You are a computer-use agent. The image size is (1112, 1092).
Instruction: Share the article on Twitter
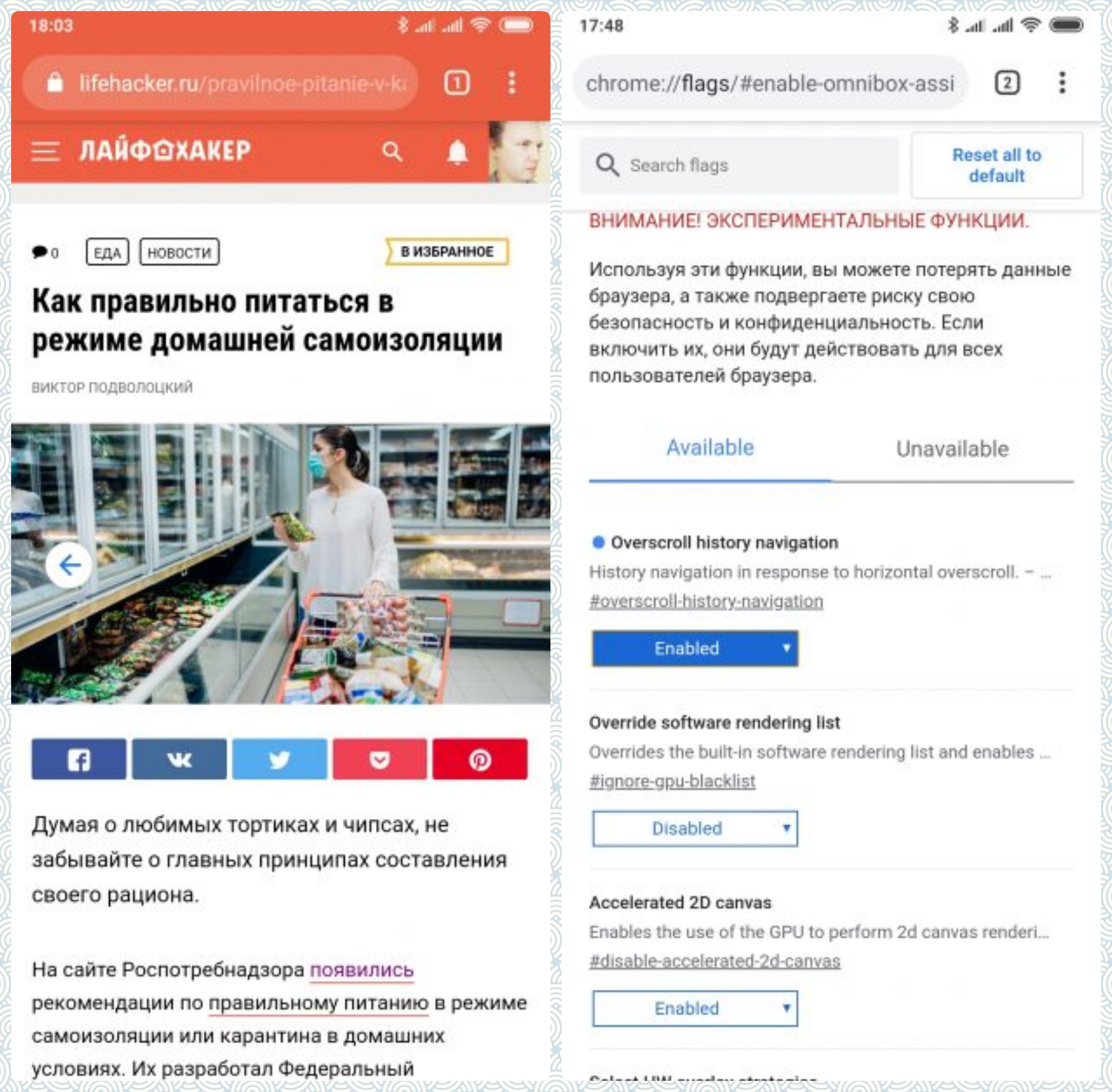pos(280,759)
